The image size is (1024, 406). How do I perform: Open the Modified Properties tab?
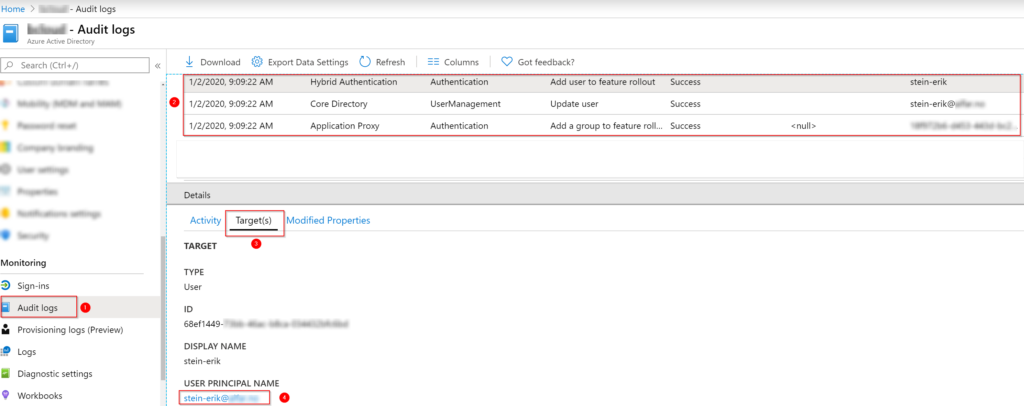coord(328,220)
